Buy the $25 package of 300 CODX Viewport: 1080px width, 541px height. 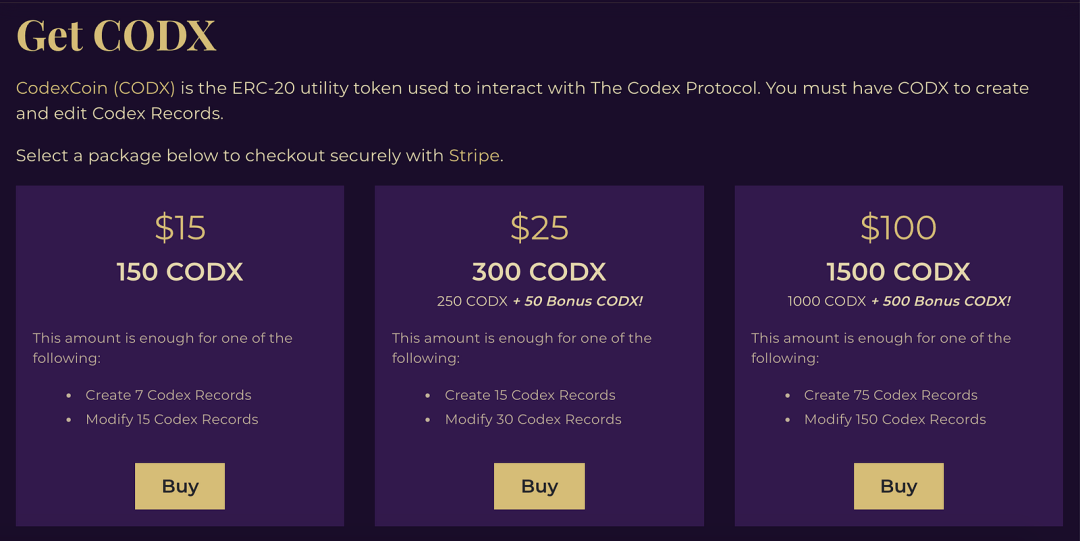pos(539,486)
